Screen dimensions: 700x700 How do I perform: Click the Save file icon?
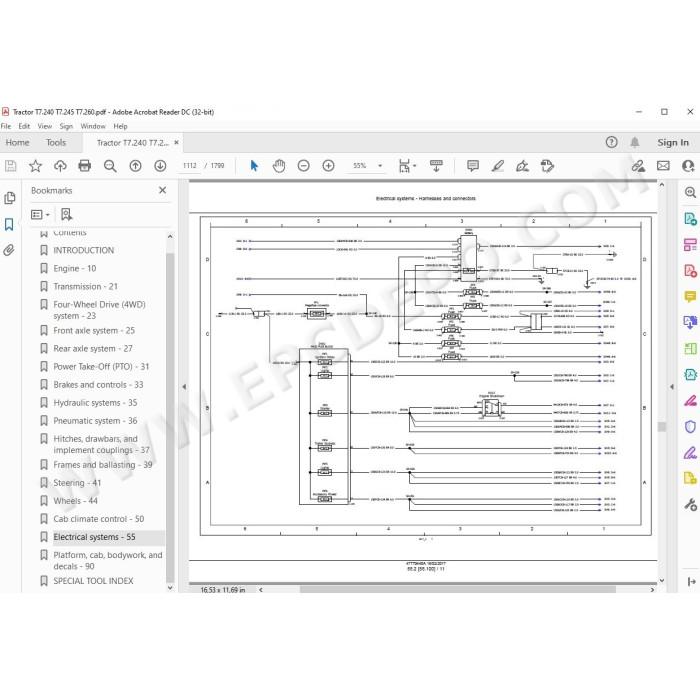tap(11, 166)
